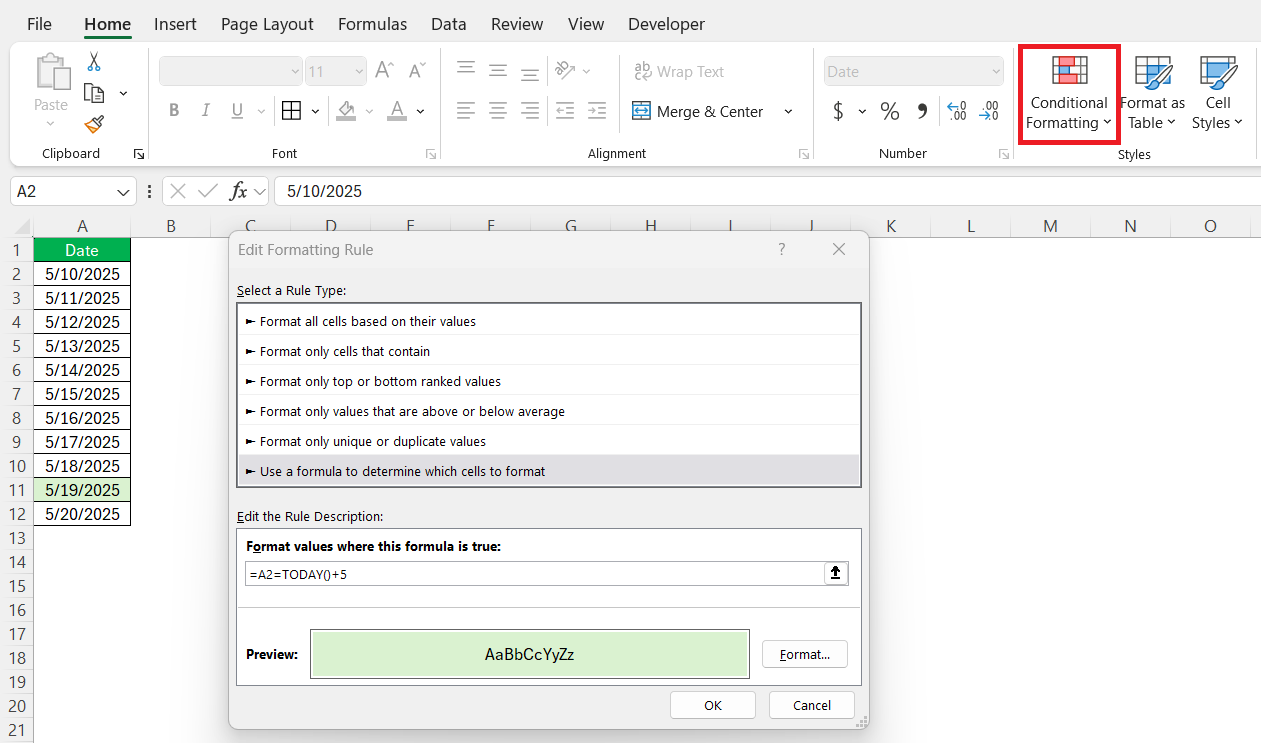This screenshot has height=743, width=1261.
Task: Click Merge & Center button
Action: coord(699,111)
